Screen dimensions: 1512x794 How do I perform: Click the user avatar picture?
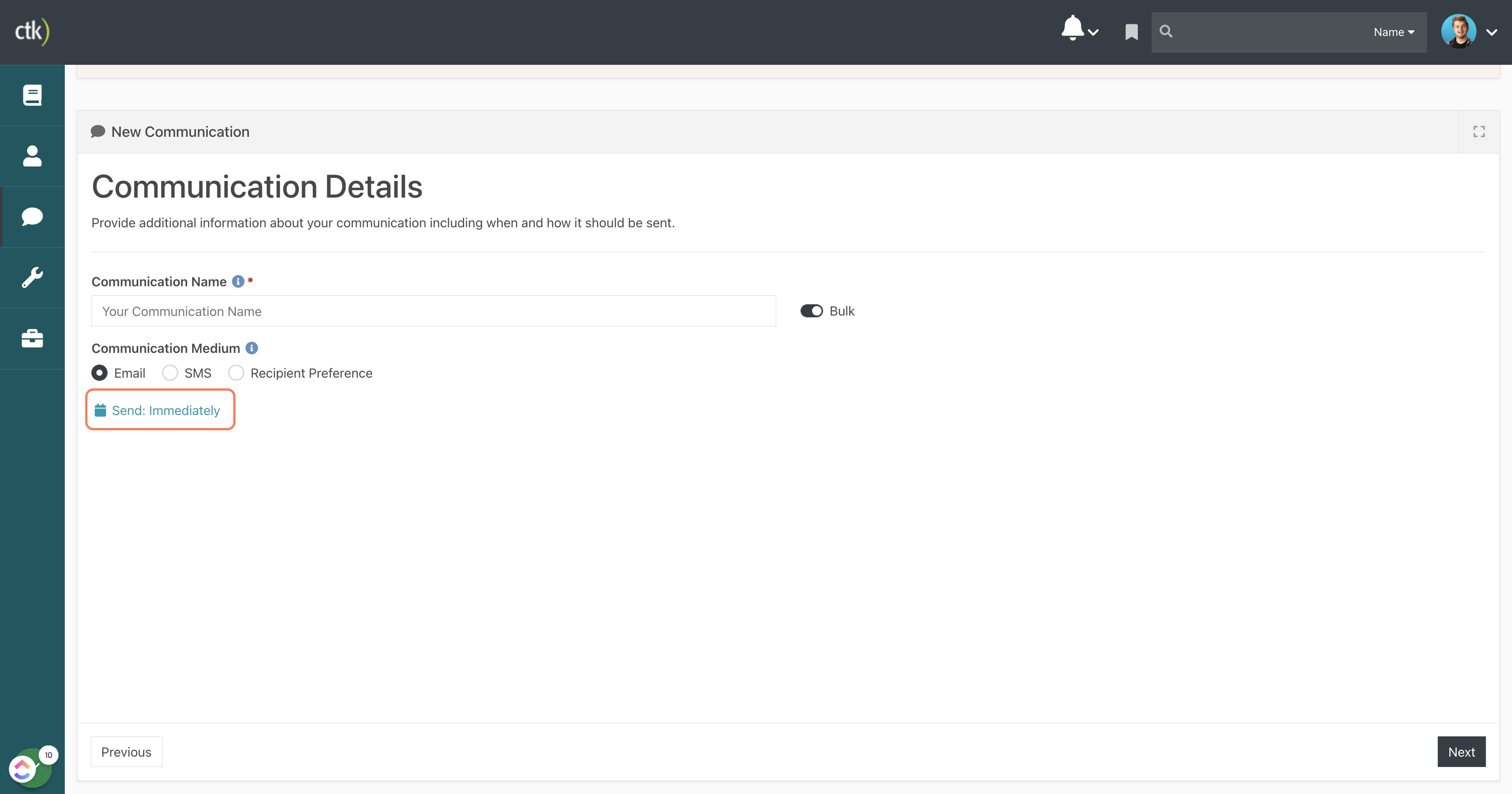pos(1458,31)
